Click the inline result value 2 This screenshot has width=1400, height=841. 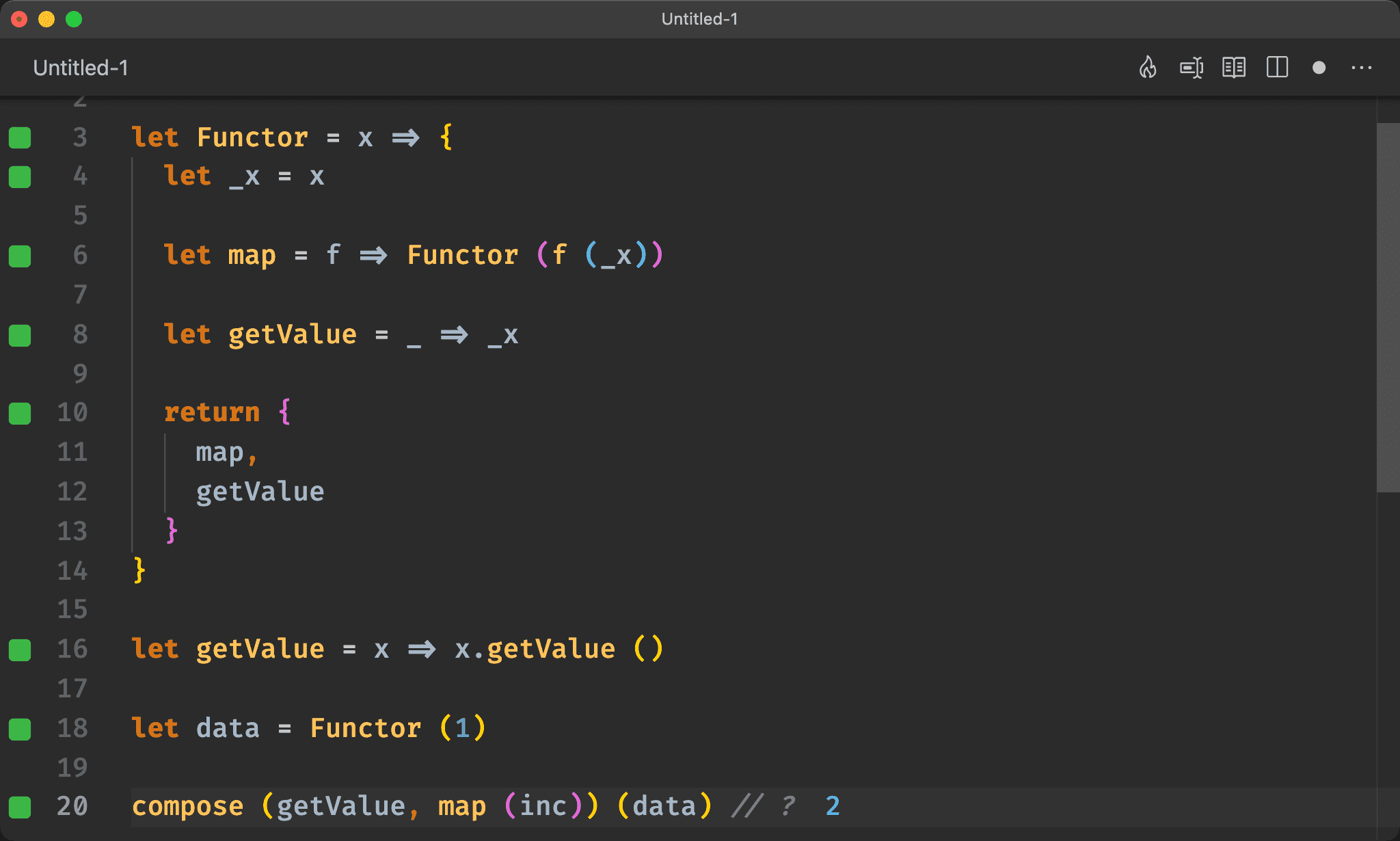833,806
